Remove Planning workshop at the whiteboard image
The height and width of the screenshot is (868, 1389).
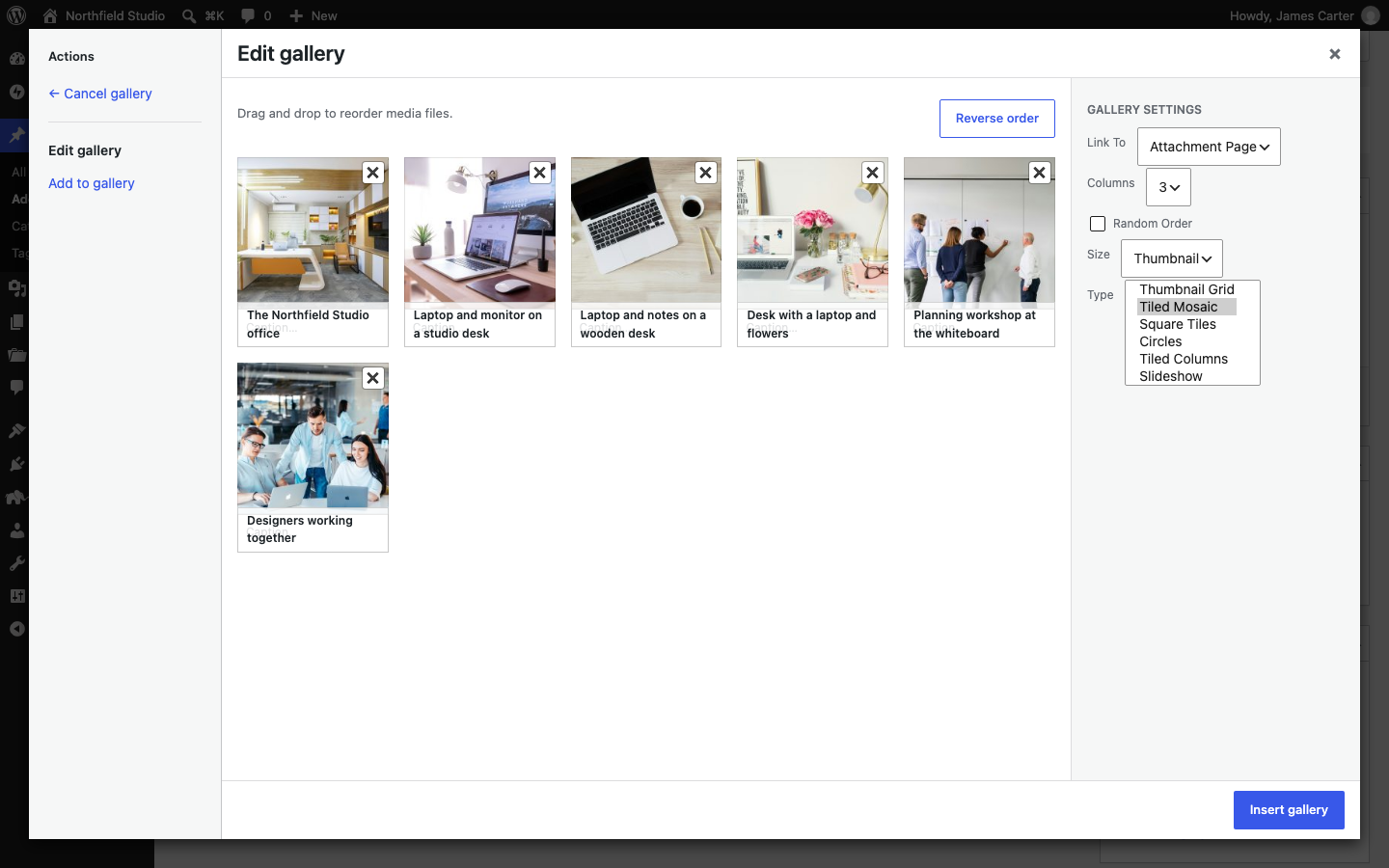pyautogui.click(x=1040, y=173)
